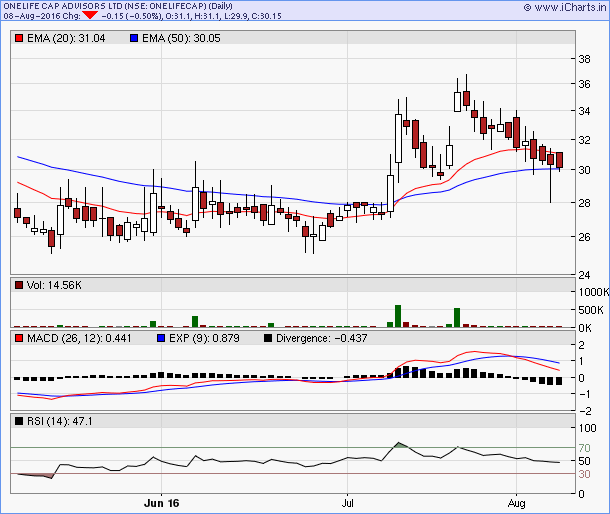Screen dimensions: 610x514
Task: Click the 'EMA (50): 30.05' label
Action: click(x=181, y=38)
